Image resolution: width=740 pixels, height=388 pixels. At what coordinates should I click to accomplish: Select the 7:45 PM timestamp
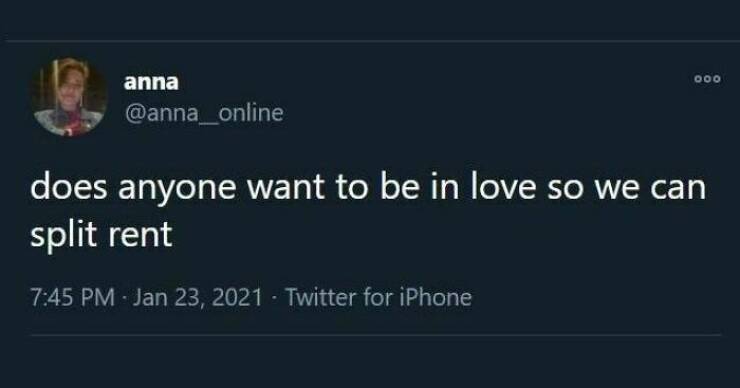(73, 297)
